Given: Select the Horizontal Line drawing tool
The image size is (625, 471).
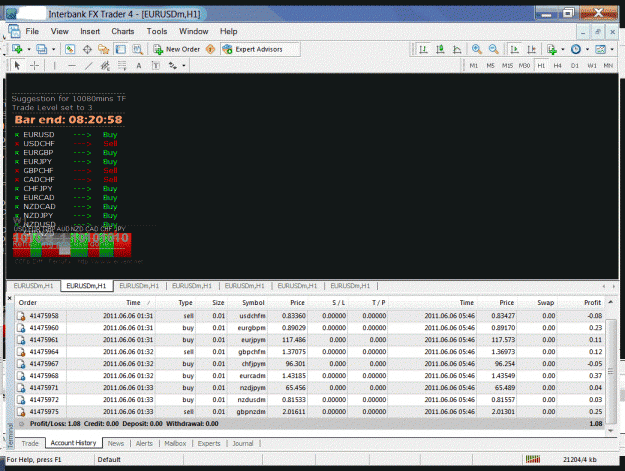Looking at the screenshot, I should click(x=72, y=66).
